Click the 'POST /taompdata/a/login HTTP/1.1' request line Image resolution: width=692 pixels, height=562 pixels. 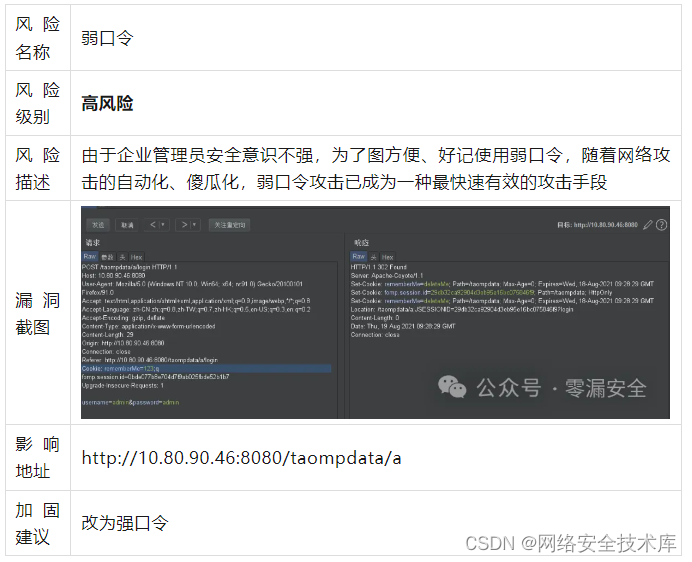(129, 267)
